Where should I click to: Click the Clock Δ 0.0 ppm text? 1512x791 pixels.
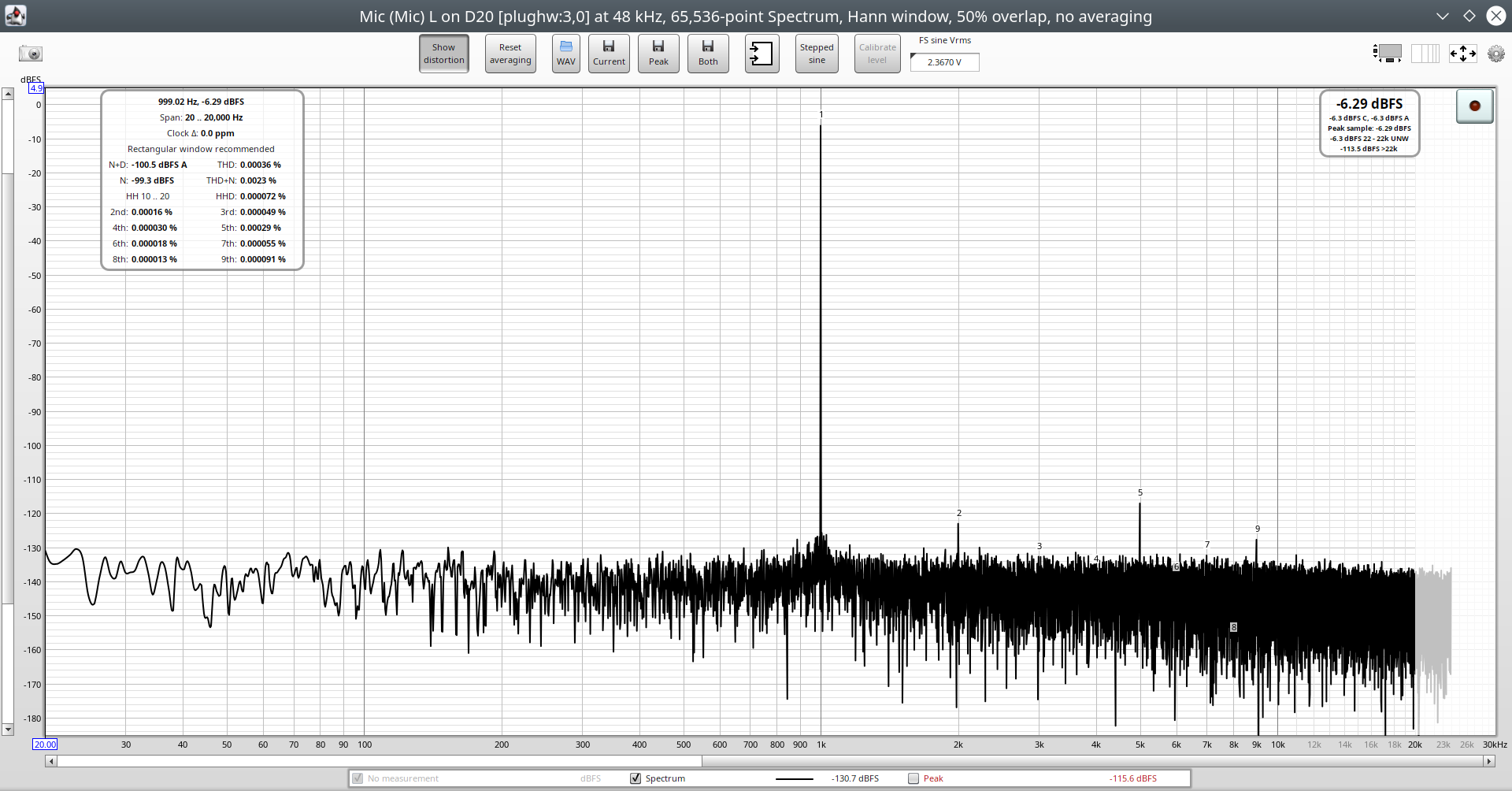point(201,133)
